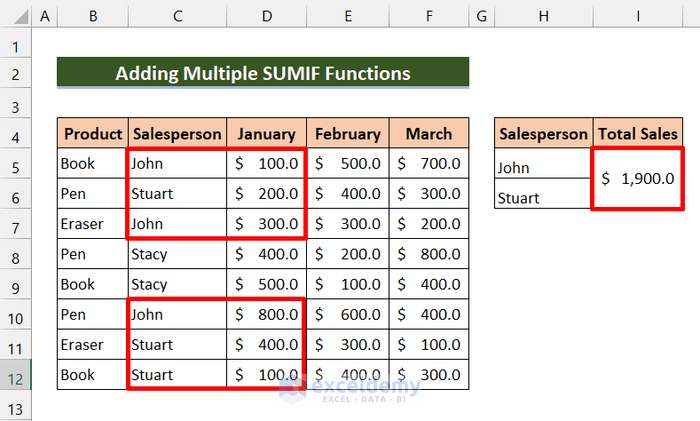
Task: Select column D header
Action: click(x=267, y=16)
